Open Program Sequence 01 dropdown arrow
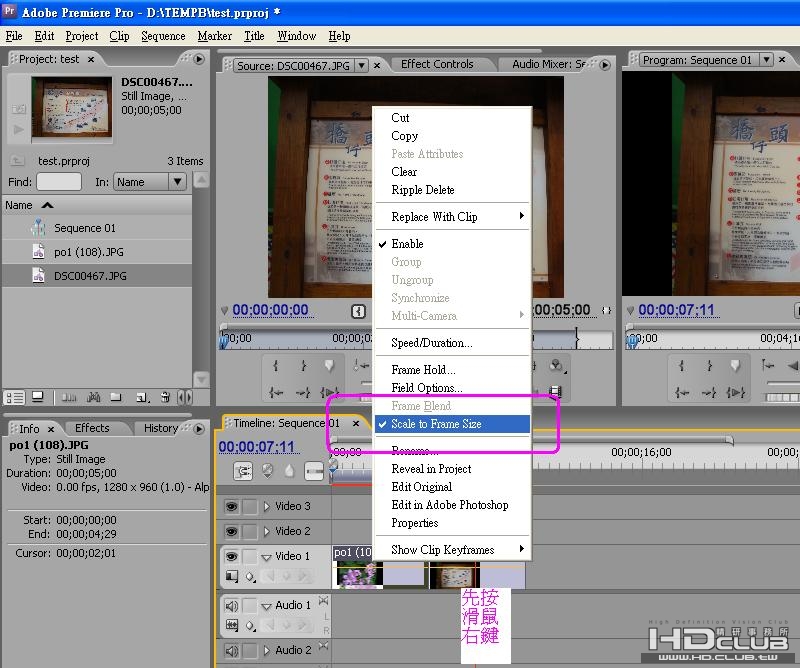Screen dimensions: 800x668 (x=766, y=60)
